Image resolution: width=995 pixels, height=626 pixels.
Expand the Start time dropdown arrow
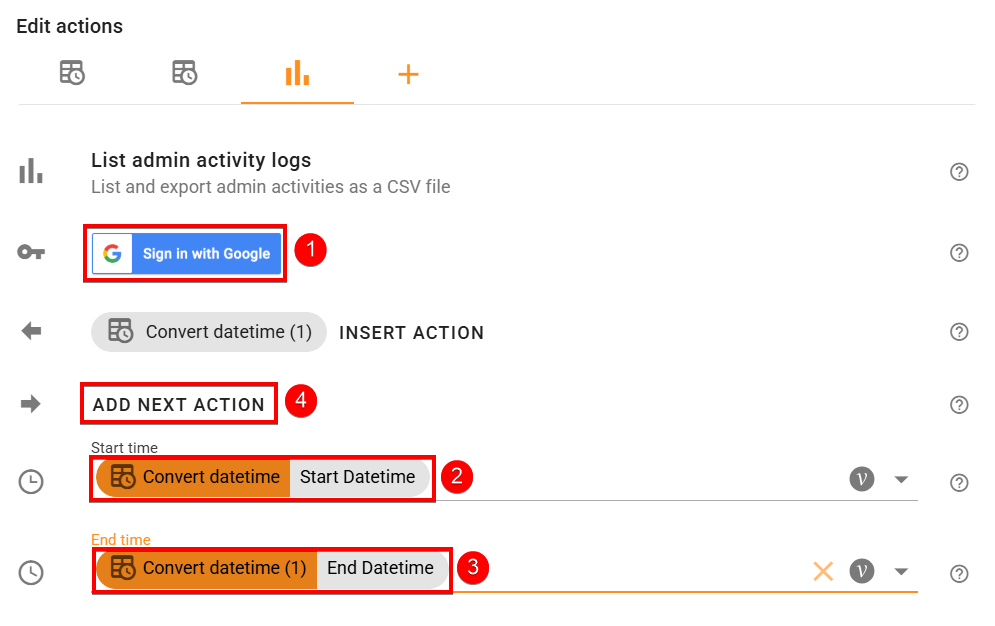tap(901, 479)
